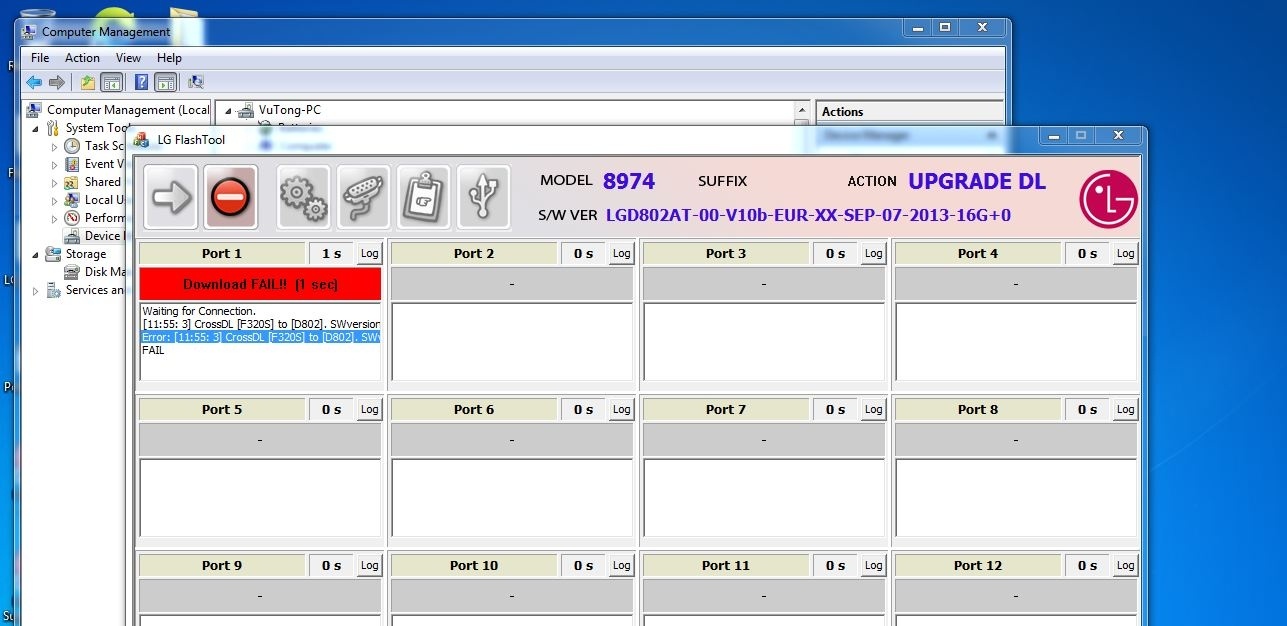
Task: Click the LG logo
Action: [x=1108, y=198]
